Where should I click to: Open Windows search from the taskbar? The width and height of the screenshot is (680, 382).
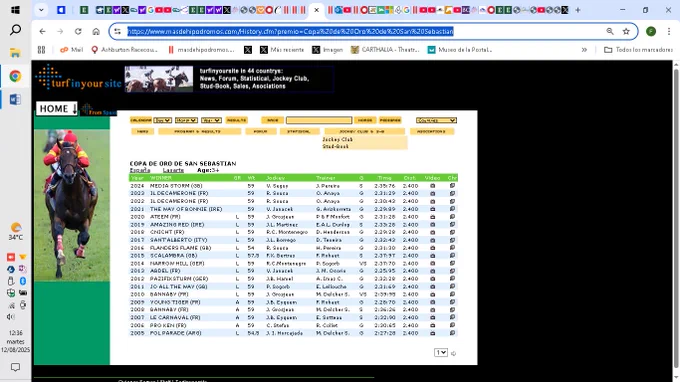(x=15, y=30)
